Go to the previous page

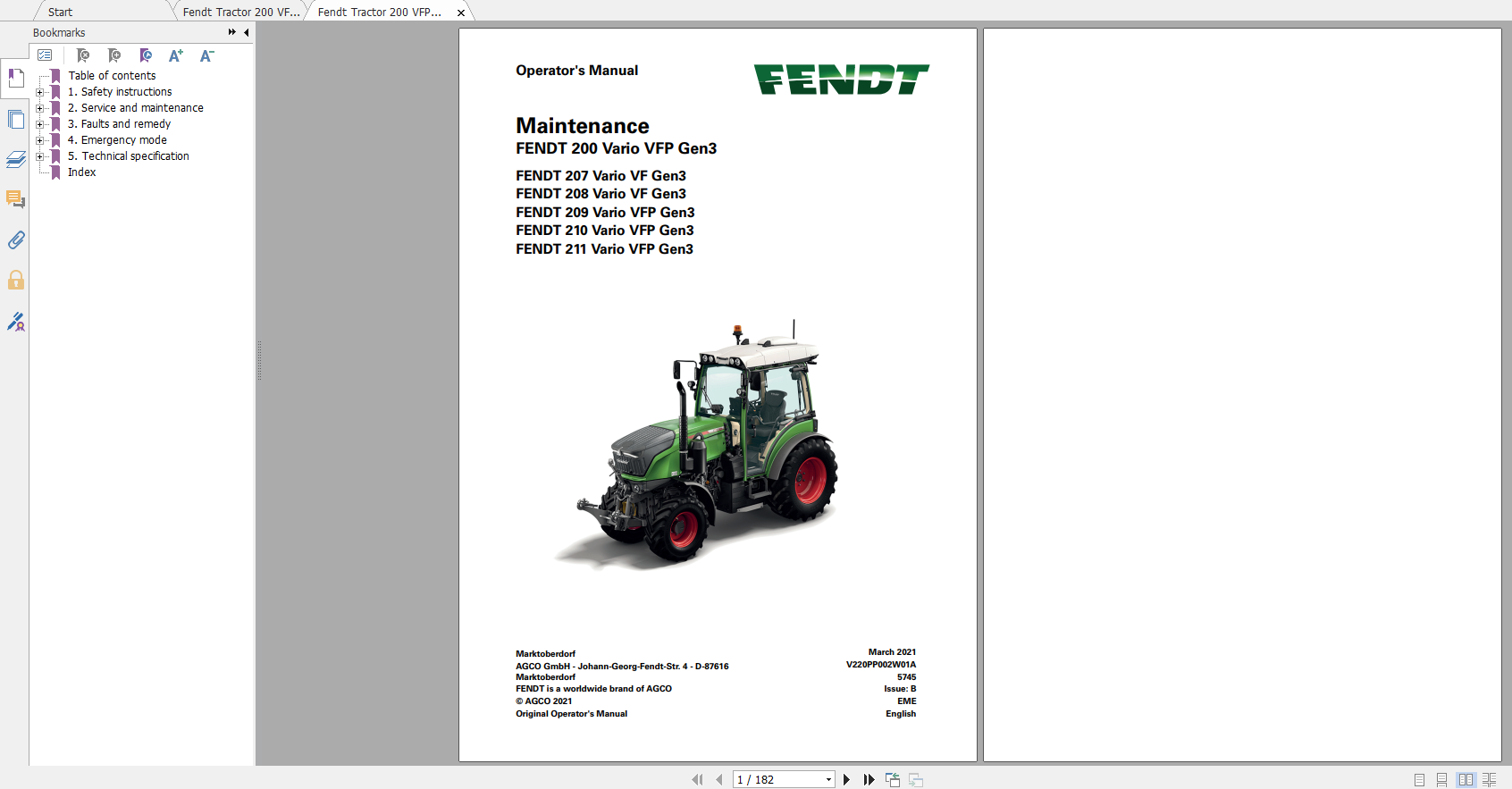[x=718, y=779]
